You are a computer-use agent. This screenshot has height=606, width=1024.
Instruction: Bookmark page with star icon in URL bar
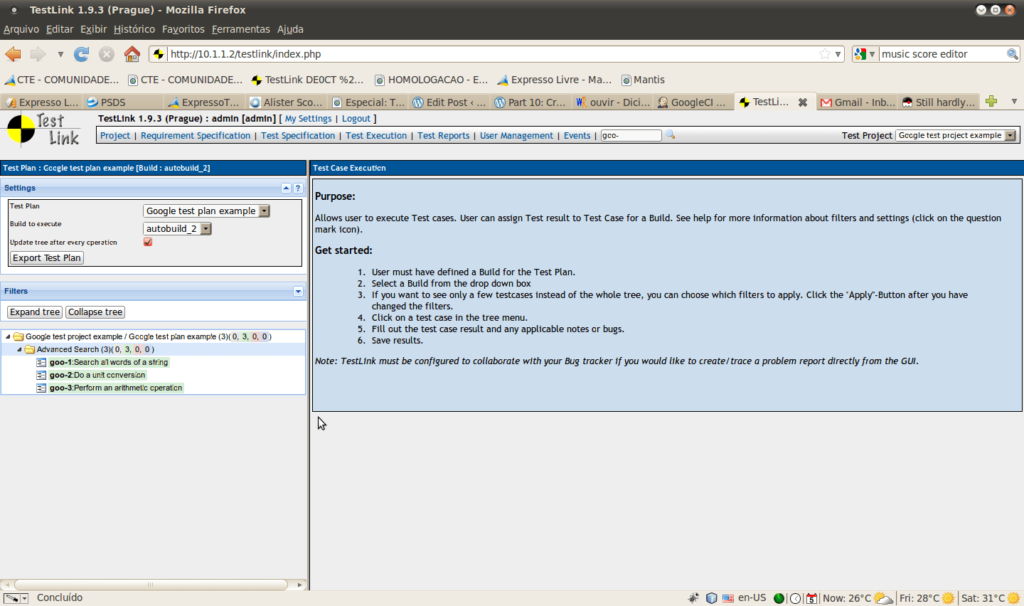point(825,54)
